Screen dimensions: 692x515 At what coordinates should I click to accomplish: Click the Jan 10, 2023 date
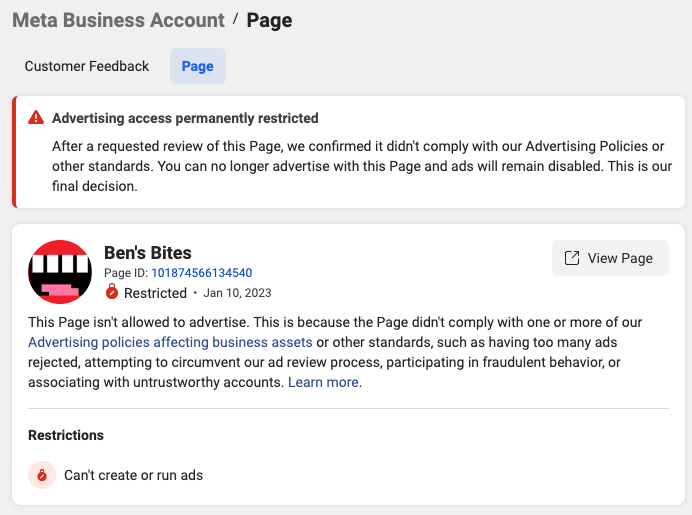(237, 293)
